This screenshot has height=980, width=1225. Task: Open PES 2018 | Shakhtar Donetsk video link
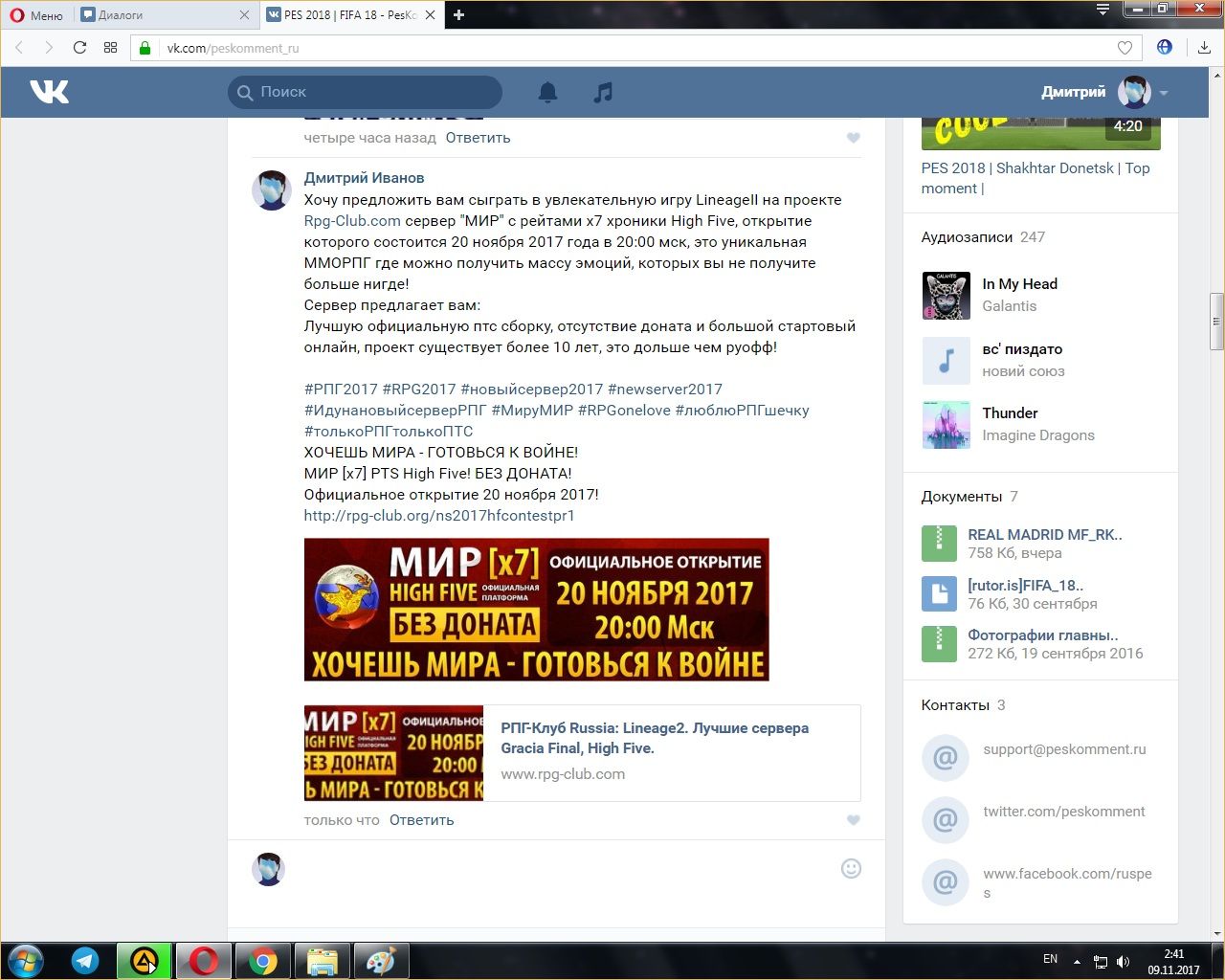1036,178
